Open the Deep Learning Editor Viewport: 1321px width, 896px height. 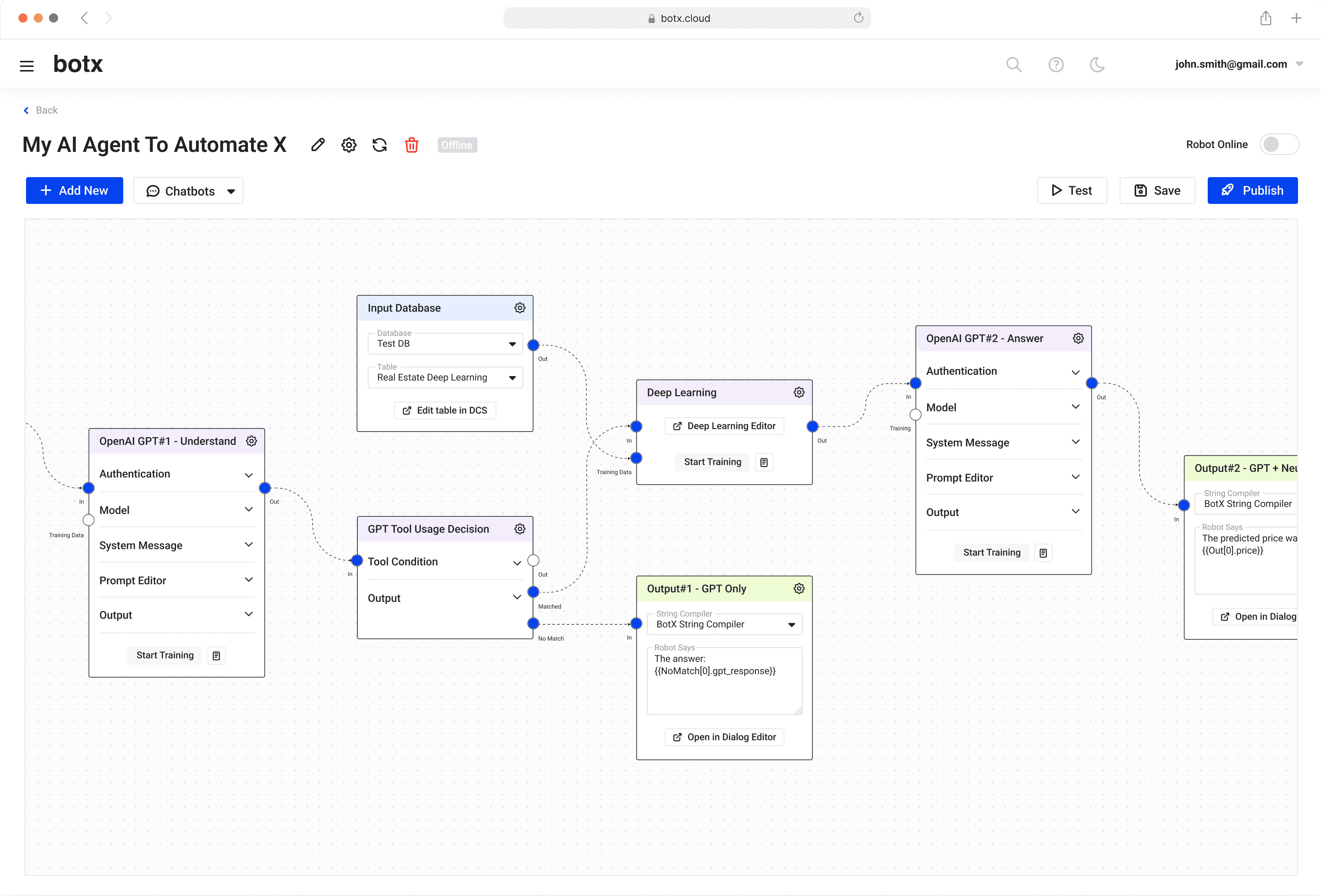click(x=724, y=425)
